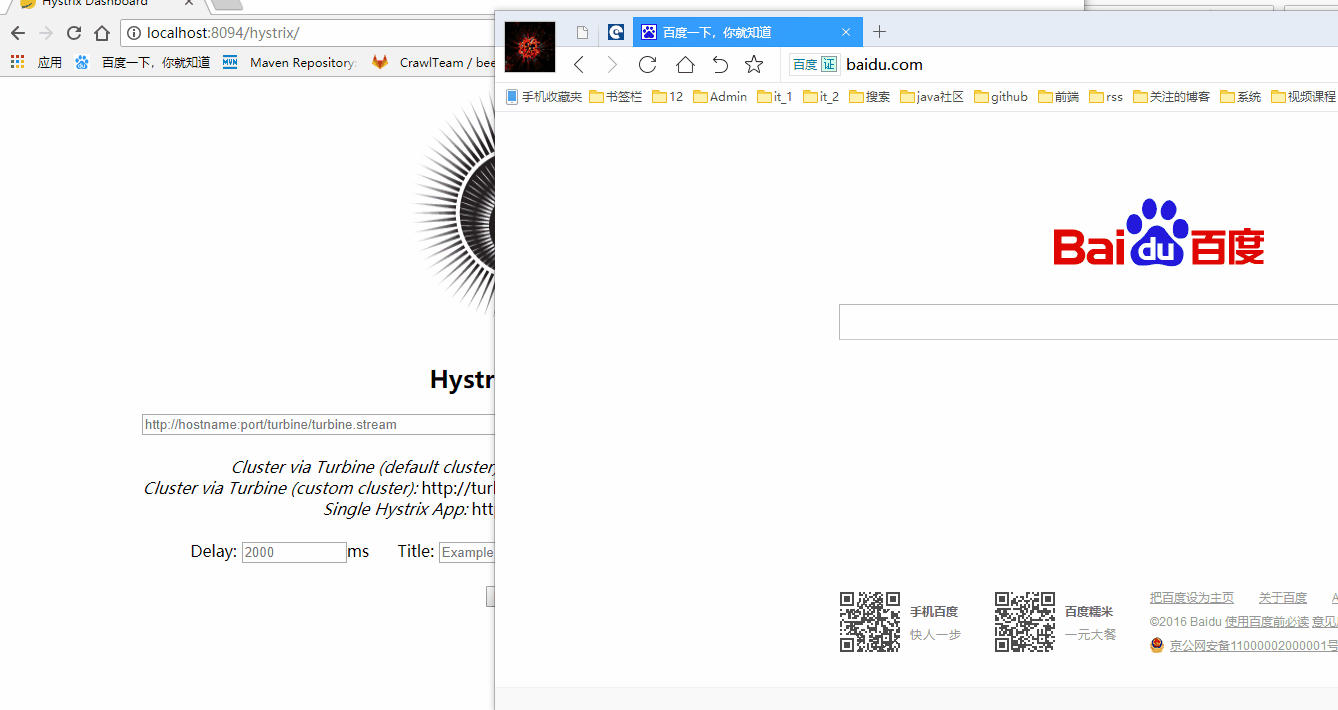Open the 书签栏 bookmark folder
Image resolution: width=1338 pixels, height=710 pixels.
(x=616, y=97)
